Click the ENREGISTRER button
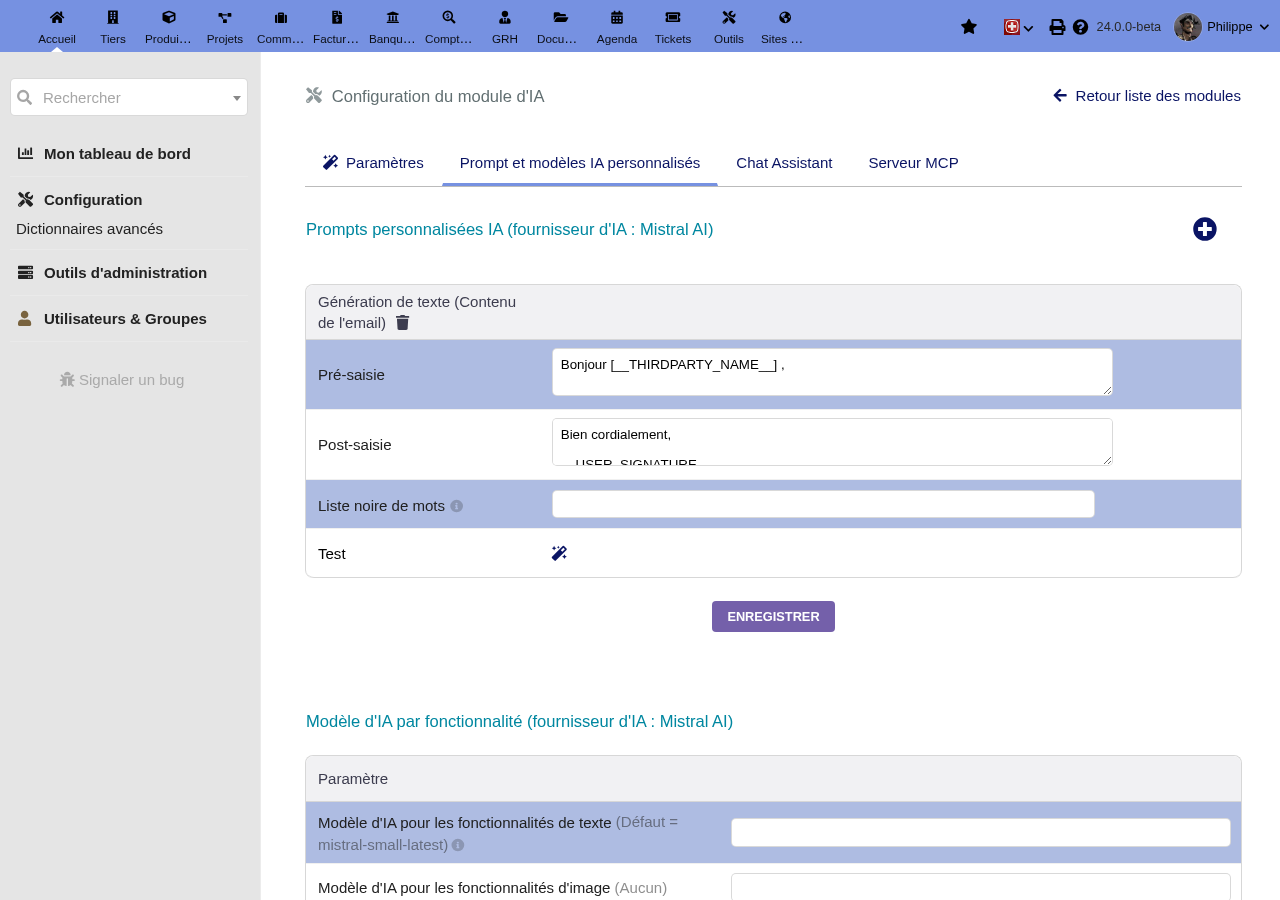1280x900 pixels. [x=773, y=616]
